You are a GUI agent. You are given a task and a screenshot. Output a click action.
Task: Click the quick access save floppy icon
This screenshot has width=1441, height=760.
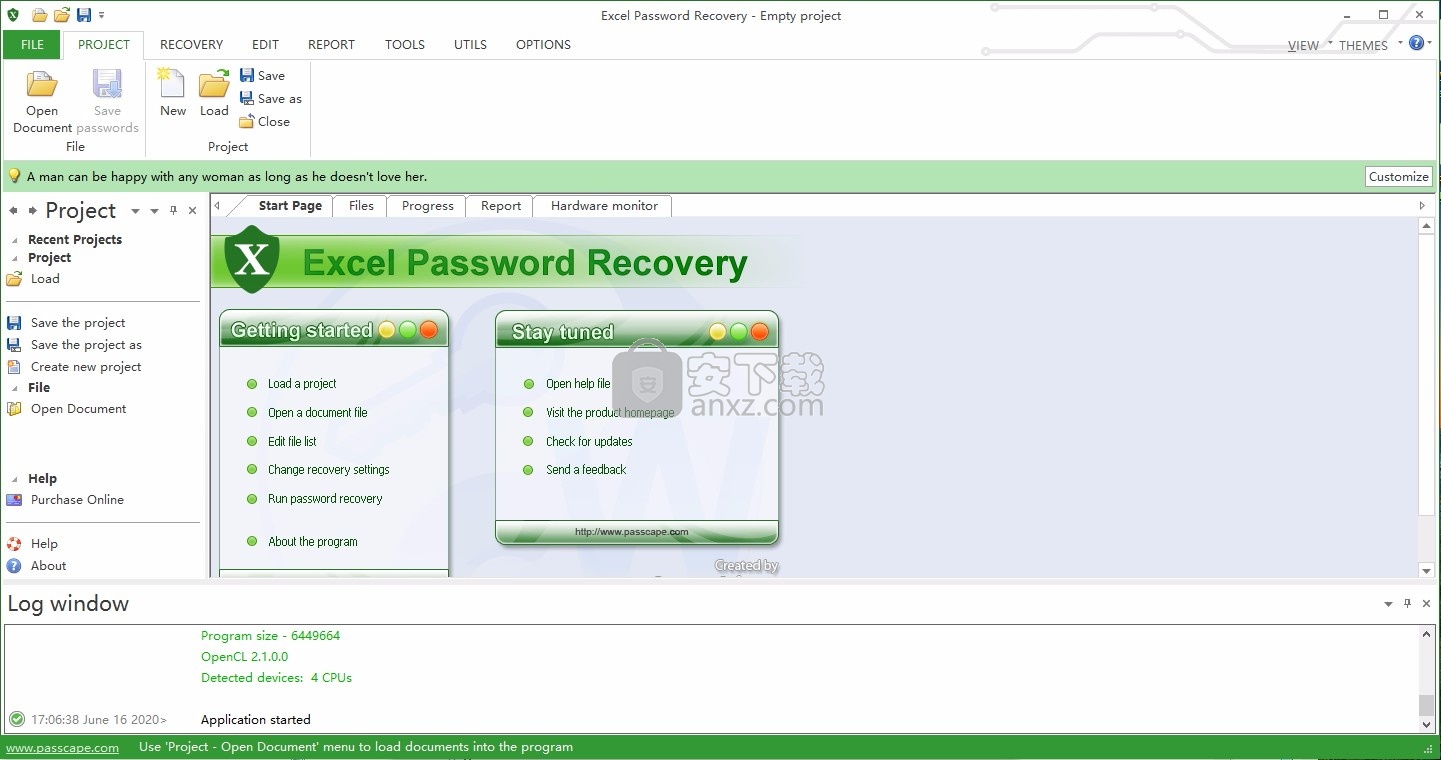[84, 15]
